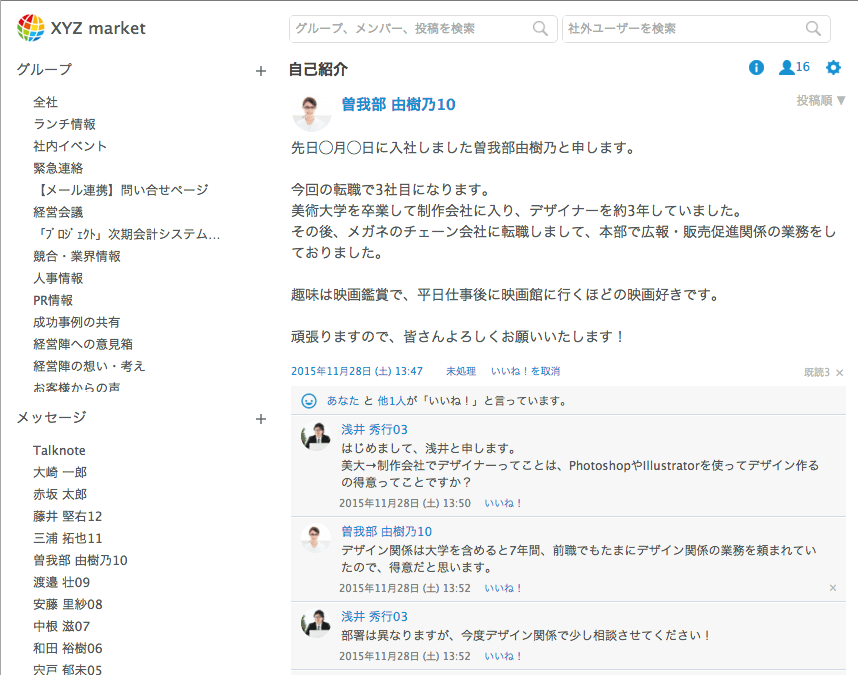Viewport: 858px width, 675px height.
Task: Focus the グループ、メンバー、投稿を検索 field
Action: coord(423,28)
